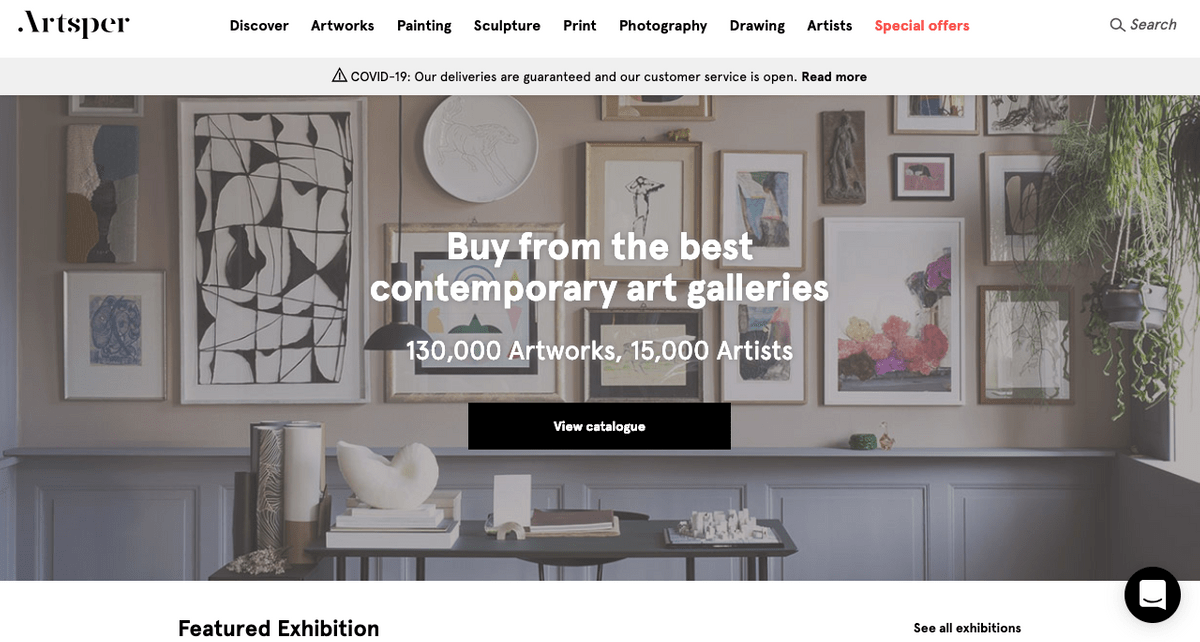Click the View catalogue button
The height and width of the screenshot is (642, 1200).
pos(599,426)
